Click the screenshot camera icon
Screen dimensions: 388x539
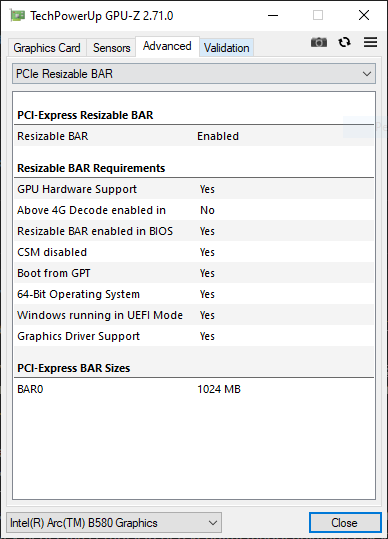319,42
